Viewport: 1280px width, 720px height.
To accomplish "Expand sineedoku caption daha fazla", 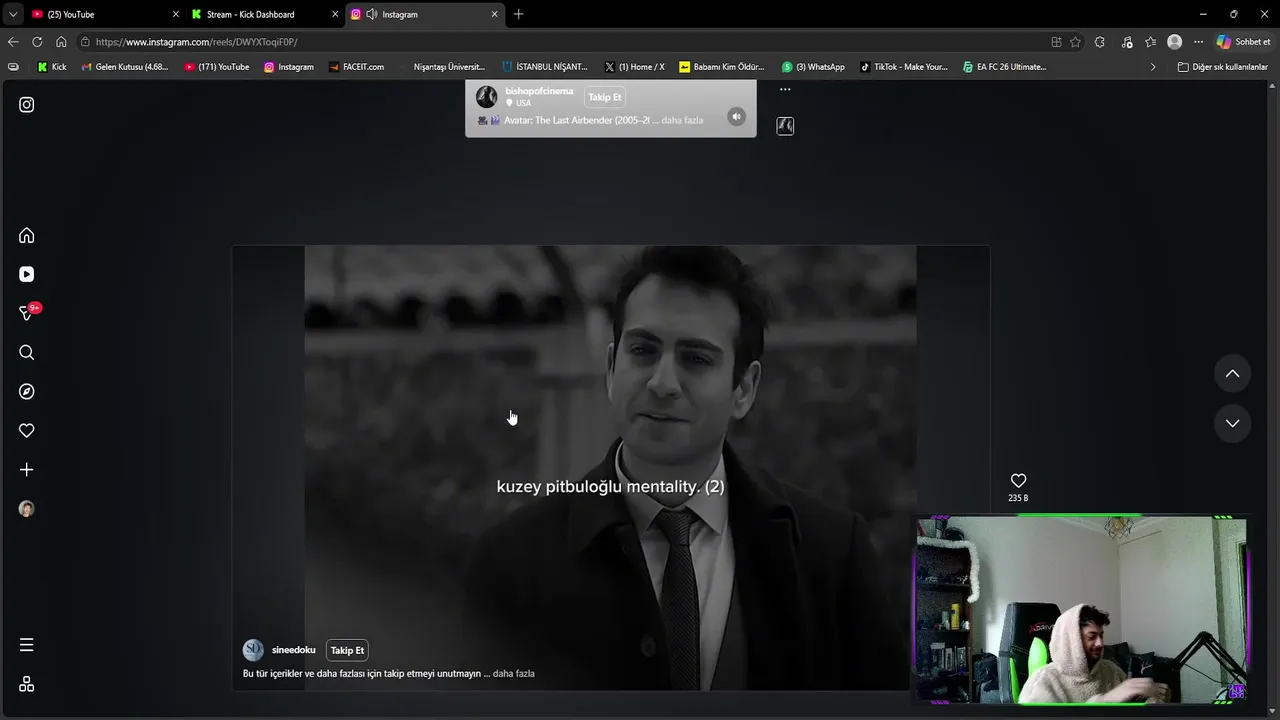I will (x=514, y=673).
